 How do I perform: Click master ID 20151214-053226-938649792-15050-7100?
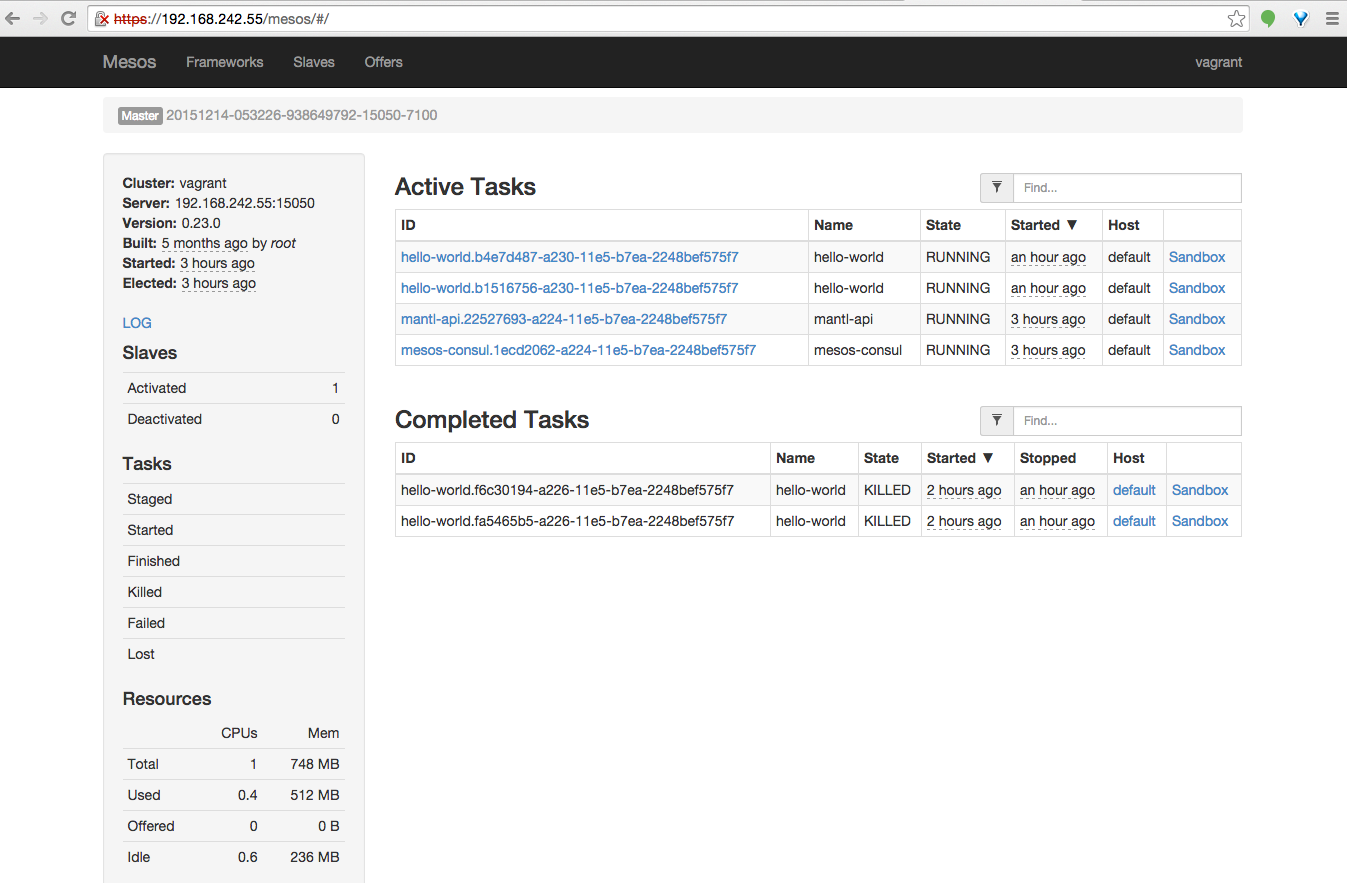coord(301,115)
